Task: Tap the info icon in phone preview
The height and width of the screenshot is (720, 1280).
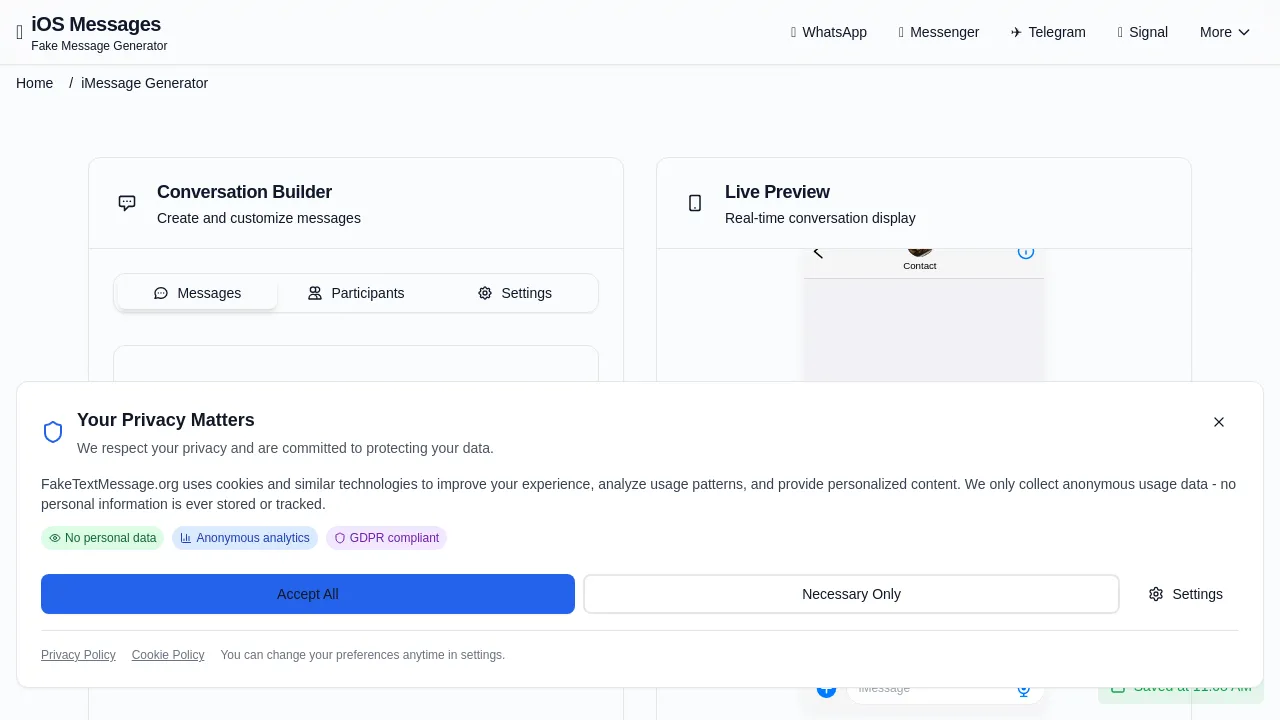Action: (x=1026, y=252)
